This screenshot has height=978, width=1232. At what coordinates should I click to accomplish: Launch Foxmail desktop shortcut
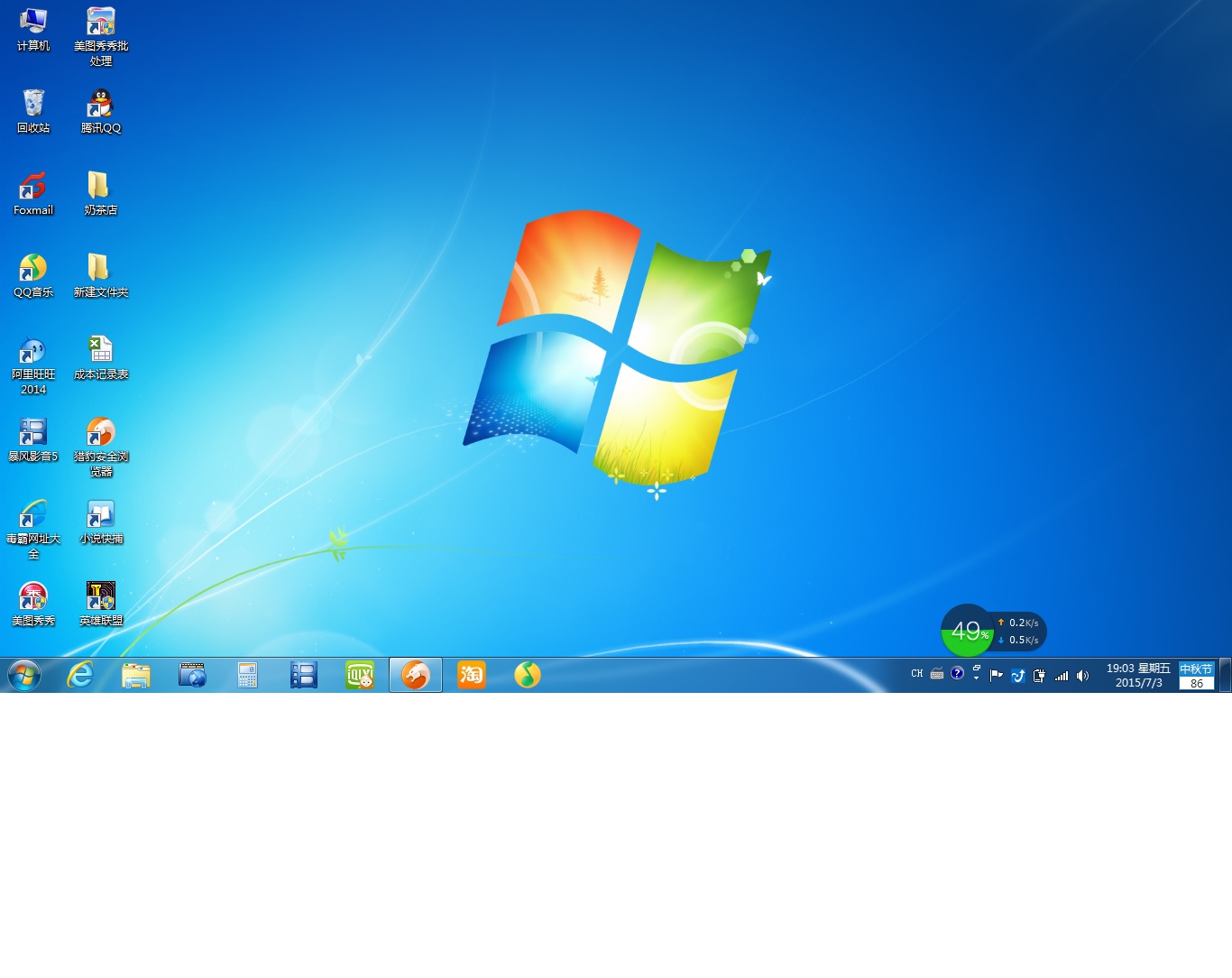click(33, 193)
